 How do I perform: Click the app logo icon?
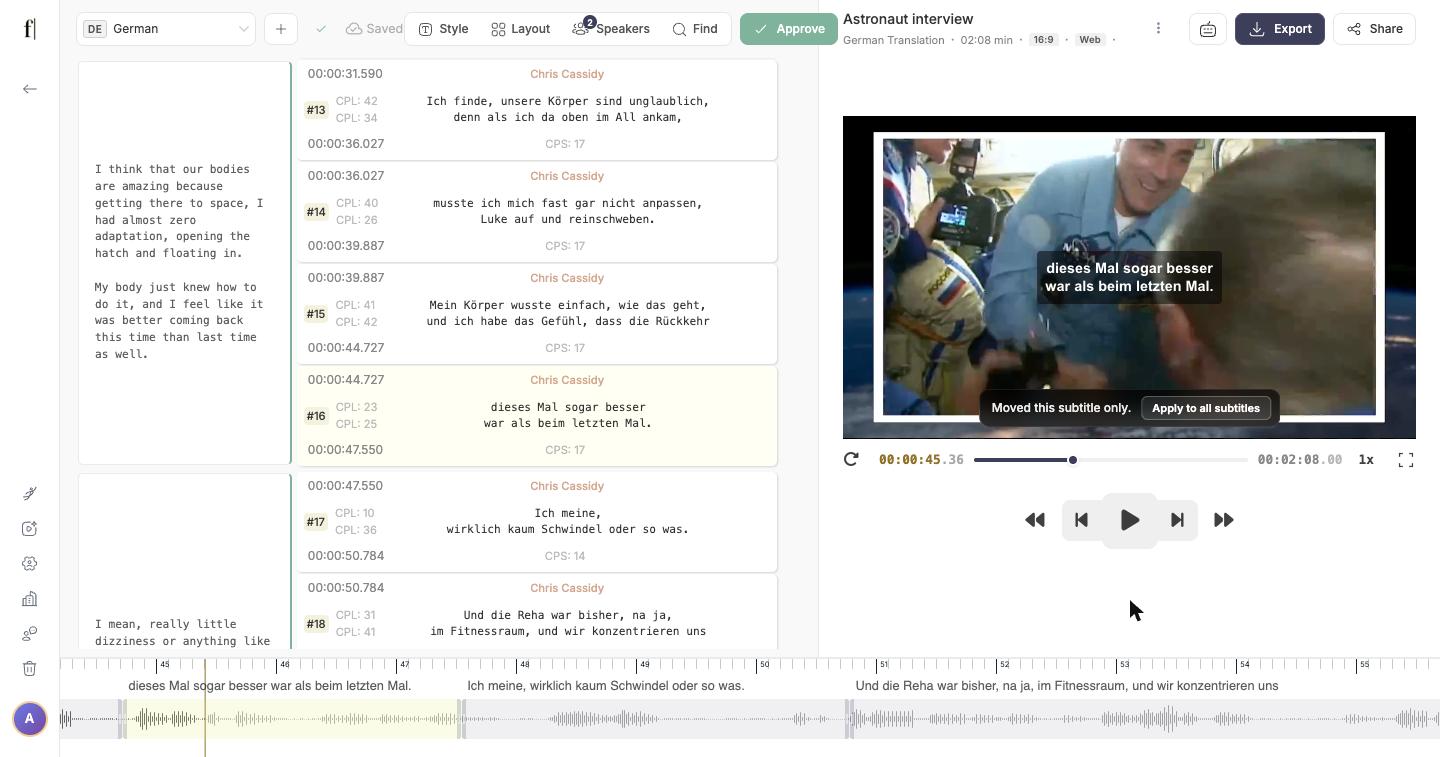point(30,28)
